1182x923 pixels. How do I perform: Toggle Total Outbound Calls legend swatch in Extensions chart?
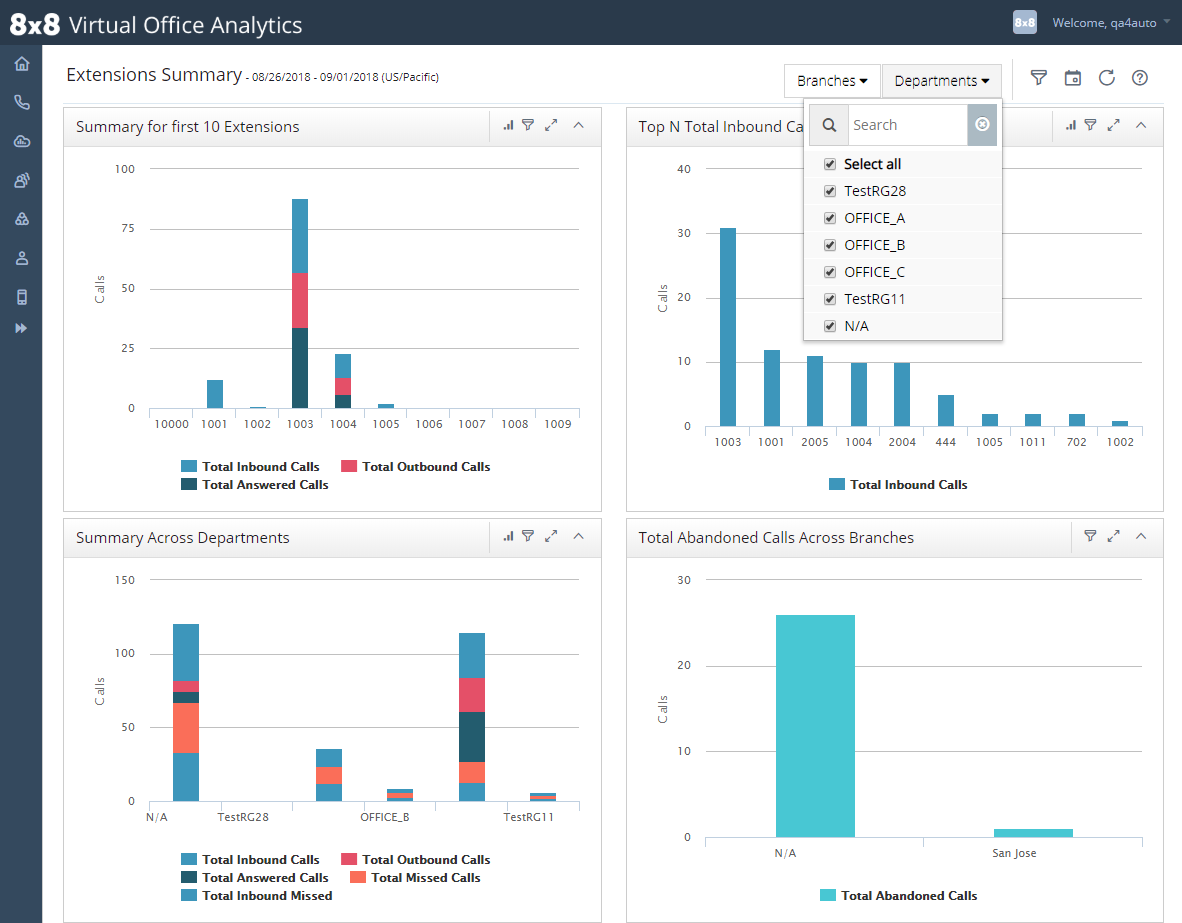(x=348, y=467)
